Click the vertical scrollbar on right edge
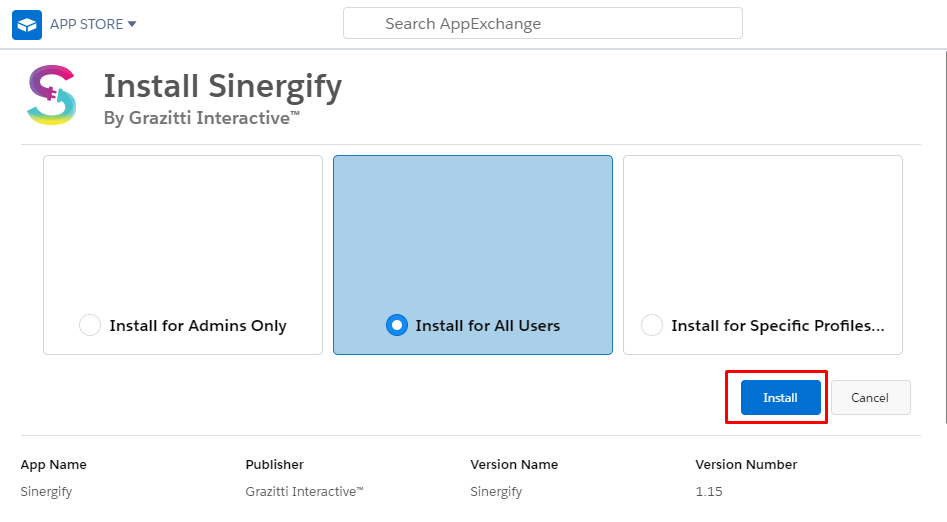This screenshot has width=947, height=522. click(945, 236)
